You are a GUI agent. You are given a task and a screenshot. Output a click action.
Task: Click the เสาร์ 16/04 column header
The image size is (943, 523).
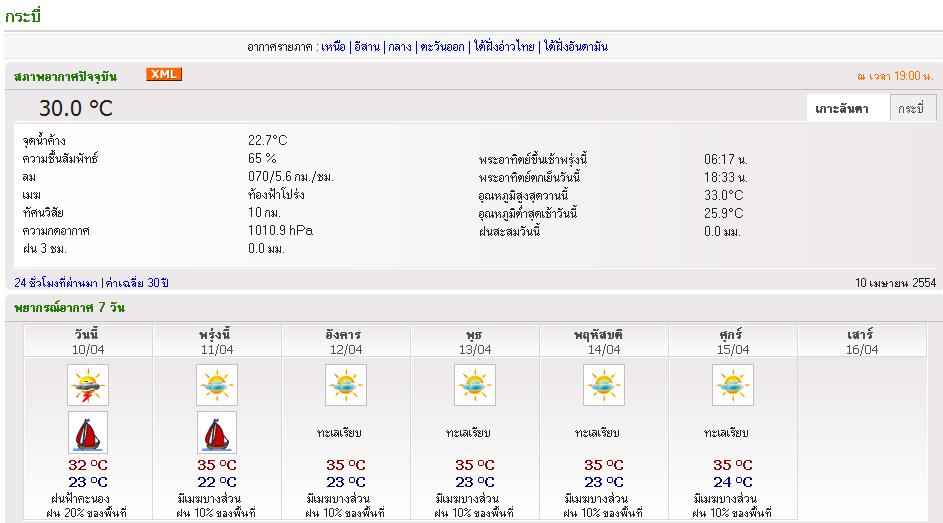(x=861, y=341)
